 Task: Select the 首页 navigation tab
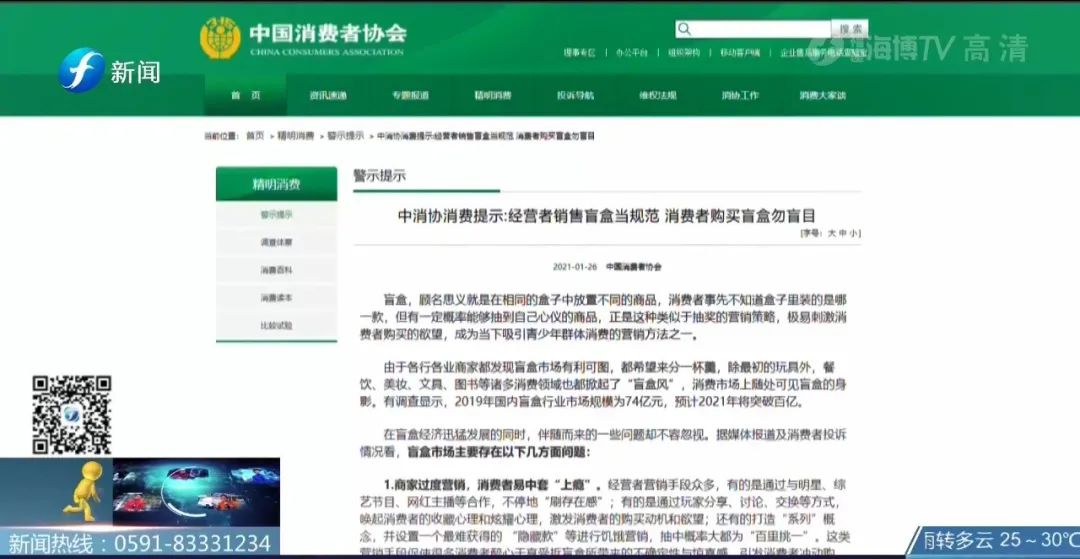pos(245,96)
